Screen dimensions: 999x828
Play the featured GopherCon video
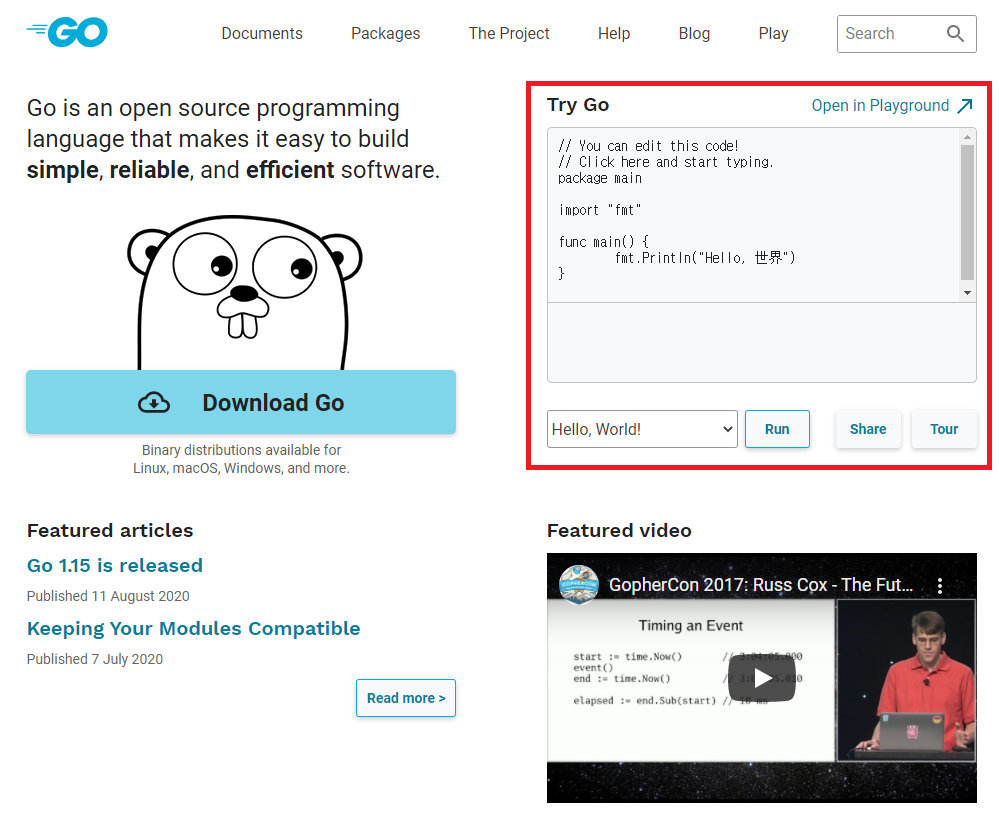pyautogui.click(x=762, y=678)
